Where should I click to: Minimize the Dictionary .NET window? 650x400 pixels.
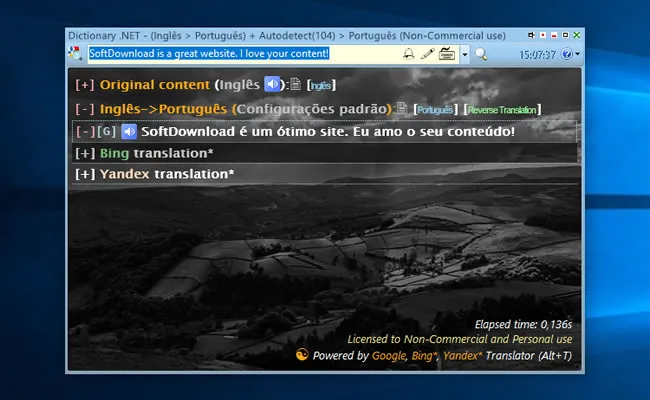click(554, 35)
